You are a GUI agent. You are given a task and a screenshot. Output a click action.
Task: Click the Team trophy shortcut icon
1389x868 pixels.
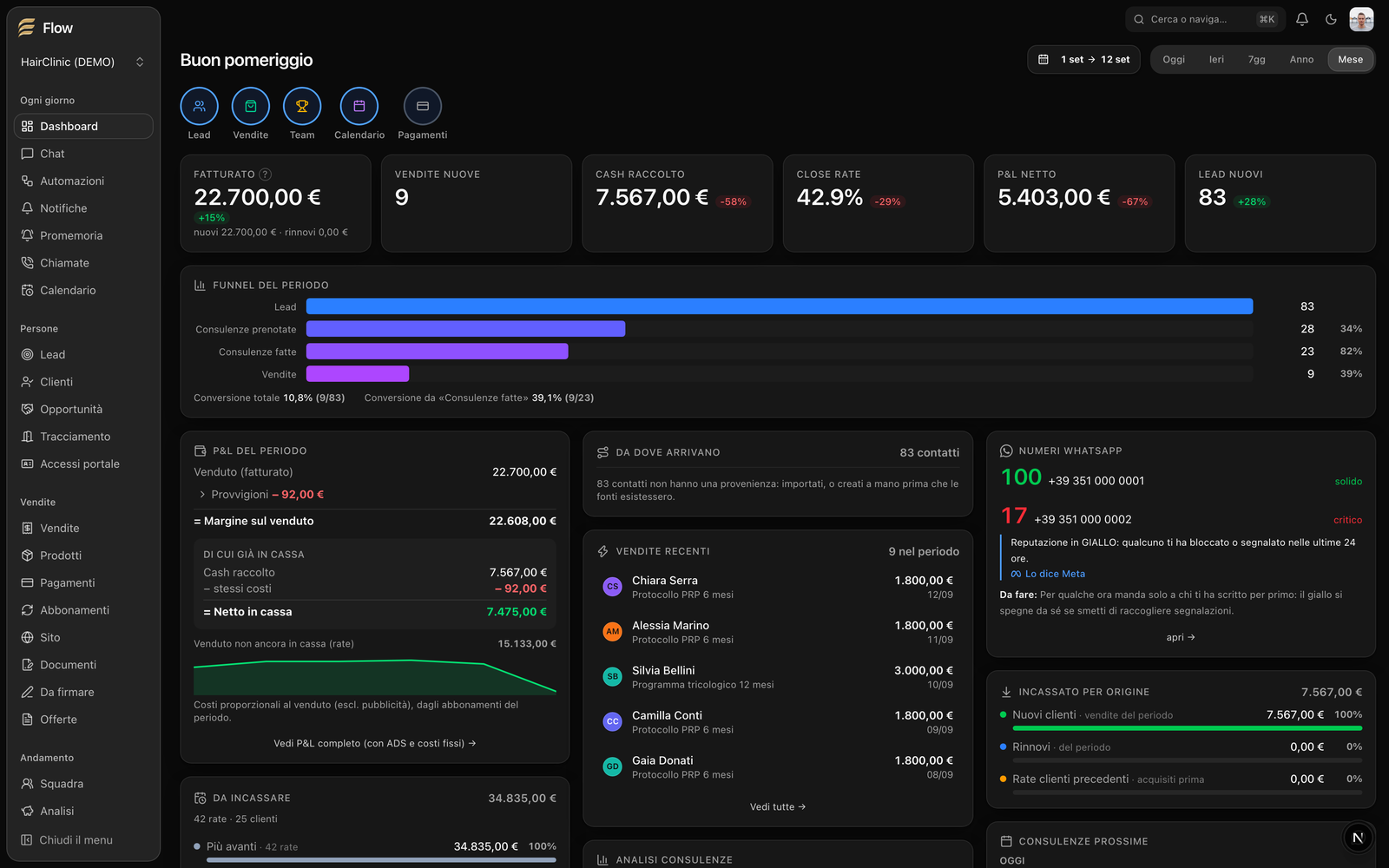(x=302, y=106)
